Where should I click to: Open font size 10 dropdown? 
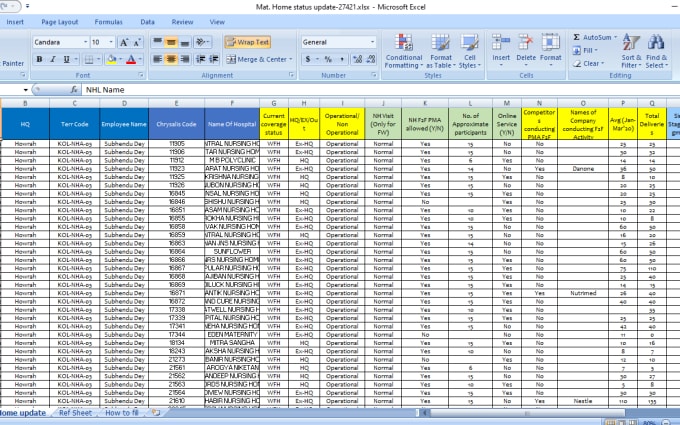click(x=111, y=42)
